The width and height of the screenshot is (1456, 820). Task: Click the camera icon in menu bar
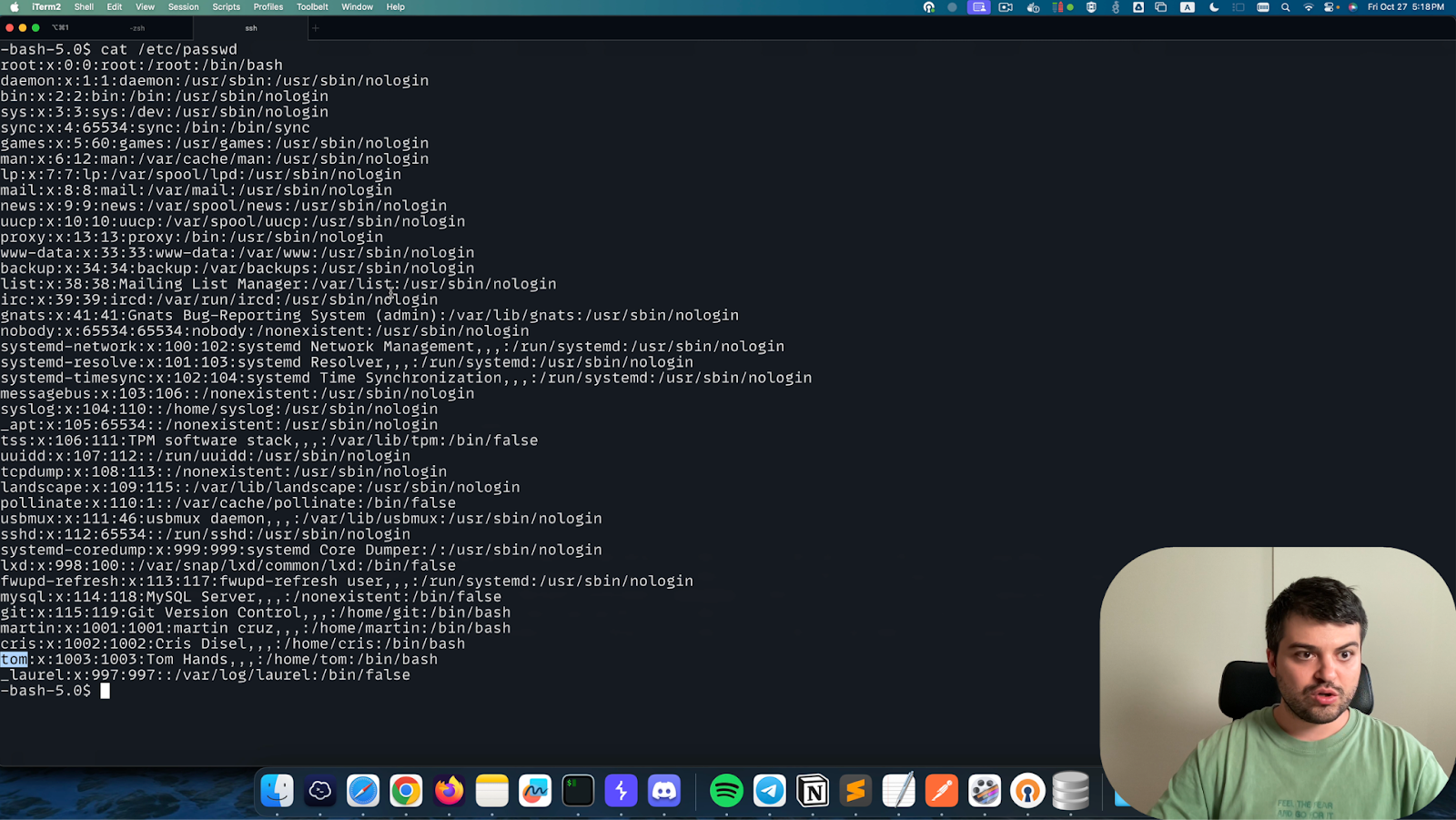click(x=1006, y=6)
